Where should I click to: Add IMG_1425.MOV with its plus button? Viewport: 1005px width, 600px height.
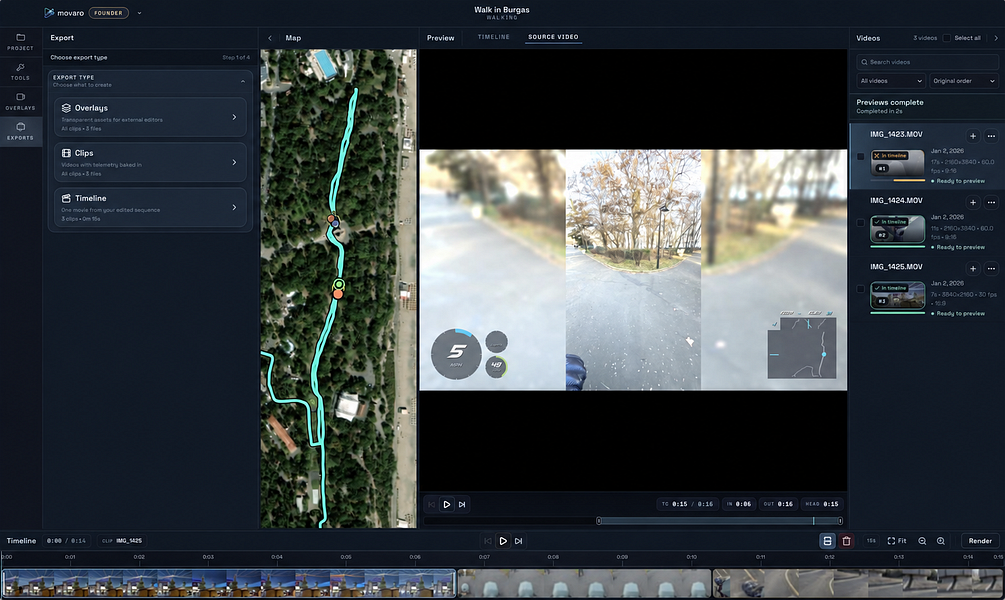click(x=973, y=269)
